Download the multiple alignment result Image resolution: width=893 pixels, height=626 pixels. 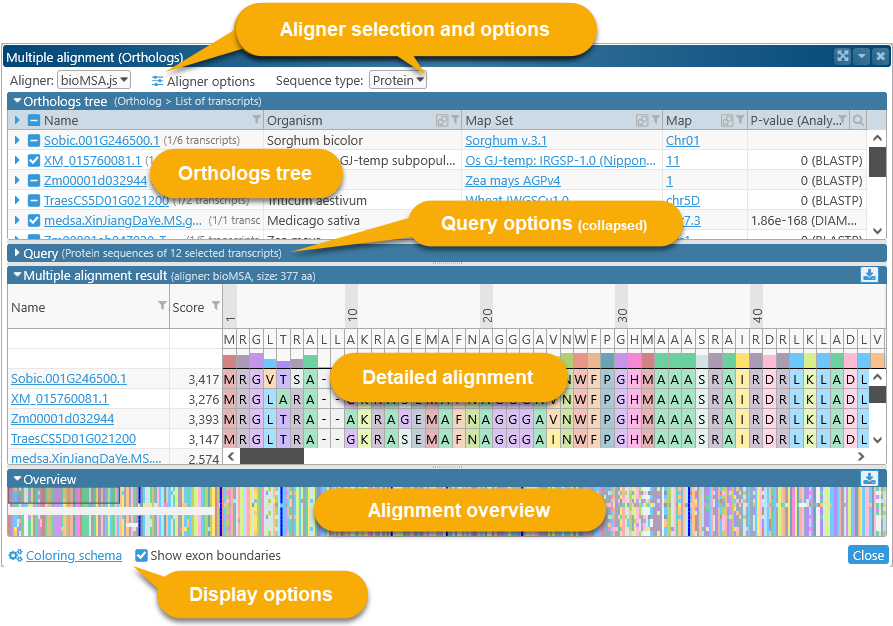[869, 275]
